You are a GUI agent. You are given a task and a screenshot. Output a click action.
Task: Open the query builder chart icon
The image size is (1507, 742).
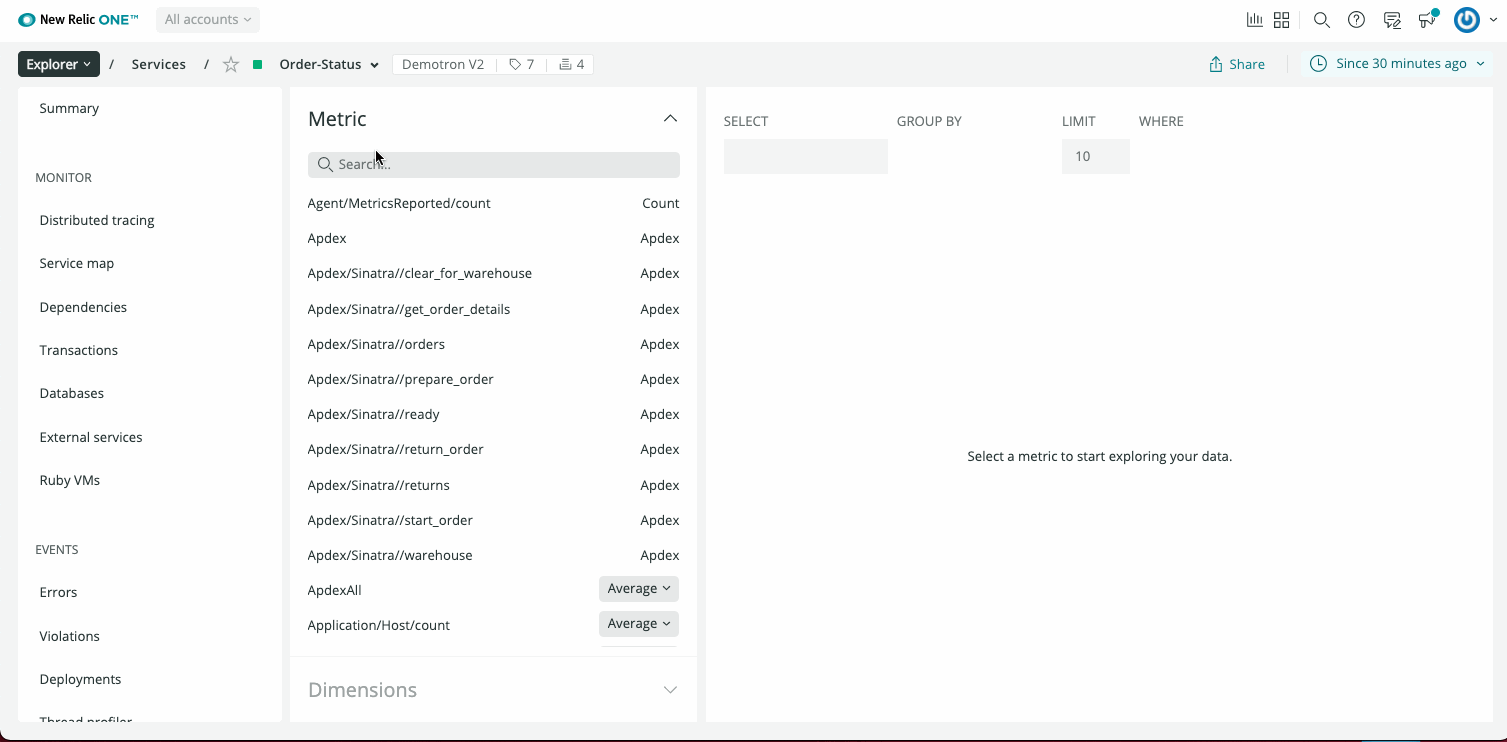tap(1255, 19)
